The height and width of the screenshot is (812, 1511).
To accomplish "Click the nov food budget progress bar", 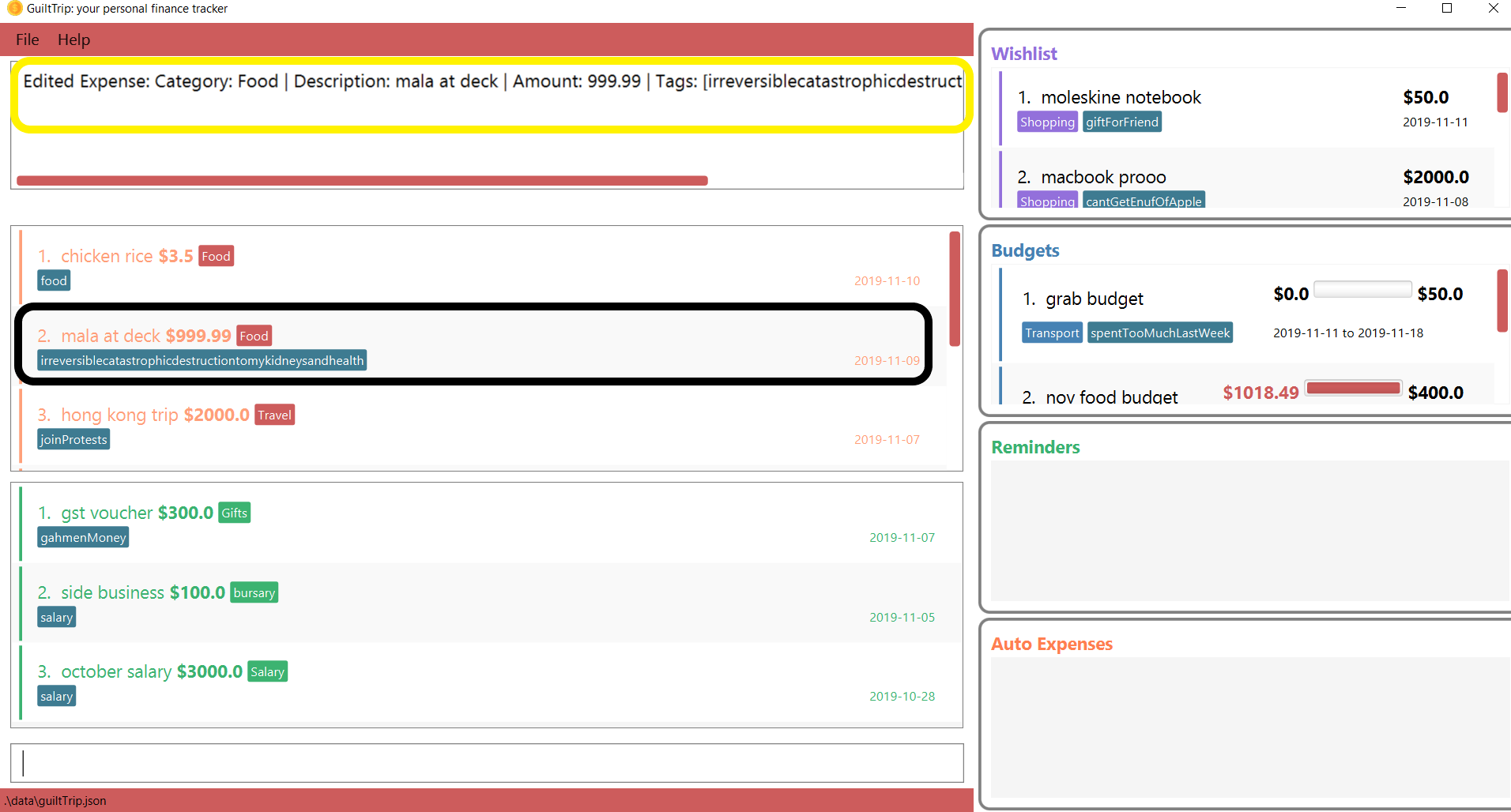I will point(1353,388).
